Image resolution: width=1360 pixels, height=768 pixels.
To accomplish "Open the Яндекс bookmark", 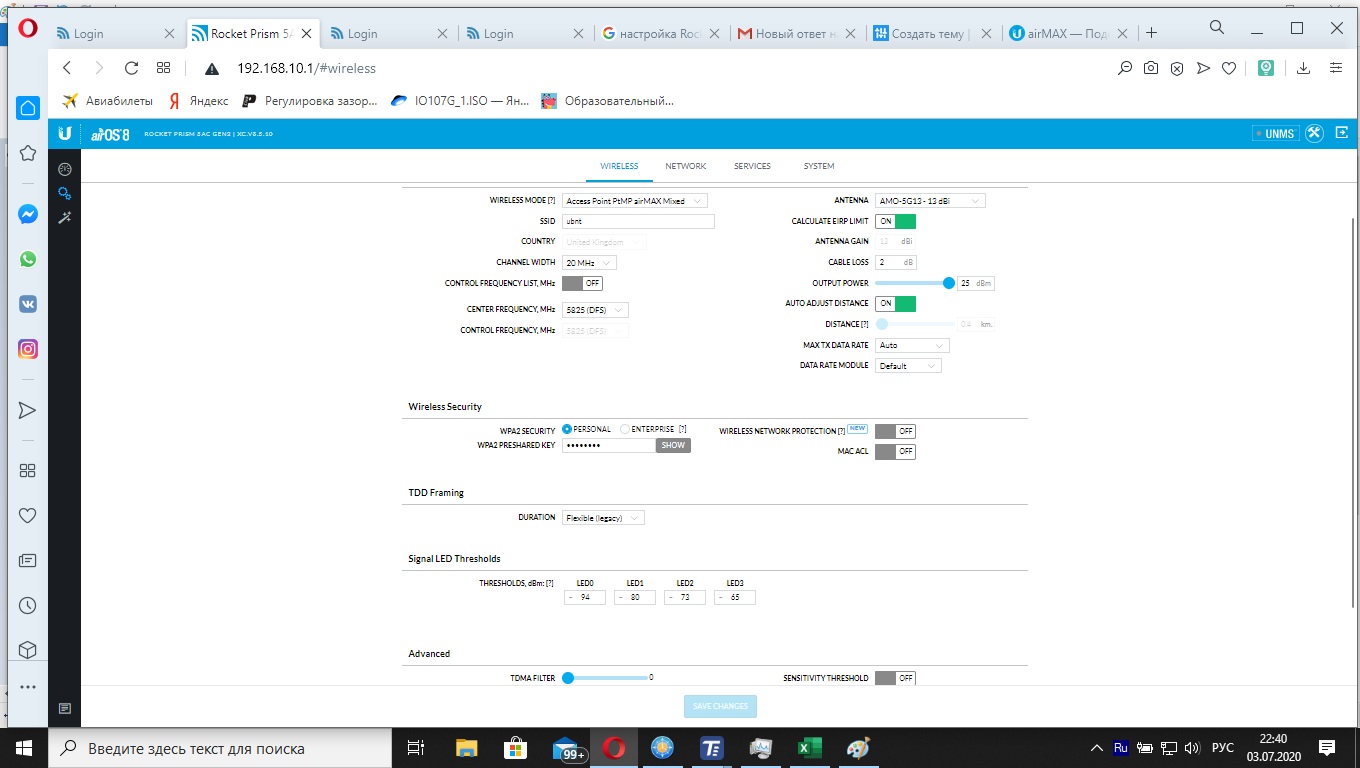I will (x=197, y=101).
